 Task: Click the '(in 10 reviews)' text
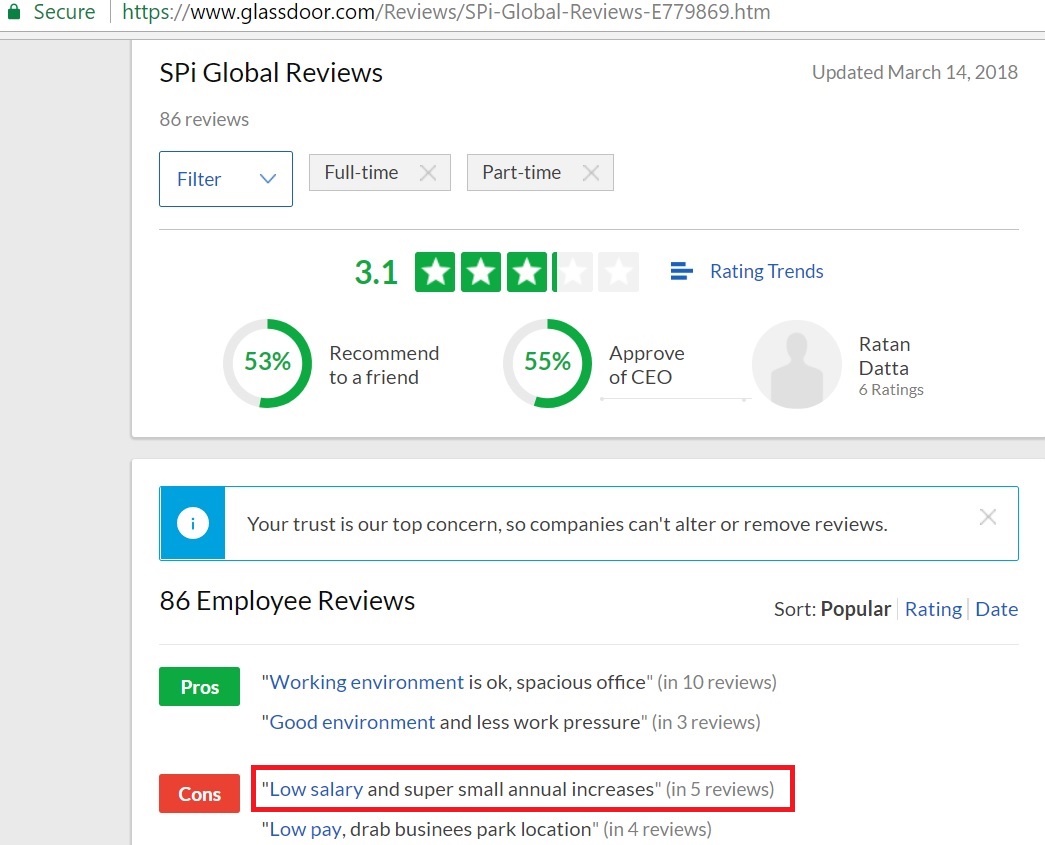click(x=717, y=682)
